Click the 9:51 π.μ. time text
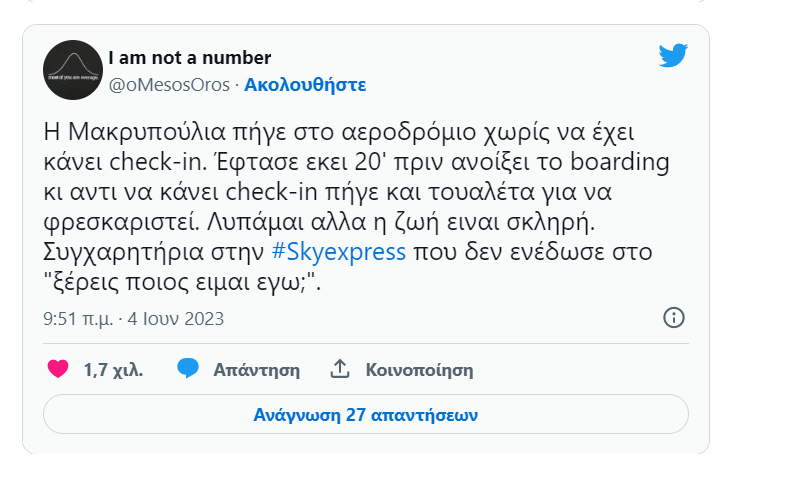 [77, 319]
